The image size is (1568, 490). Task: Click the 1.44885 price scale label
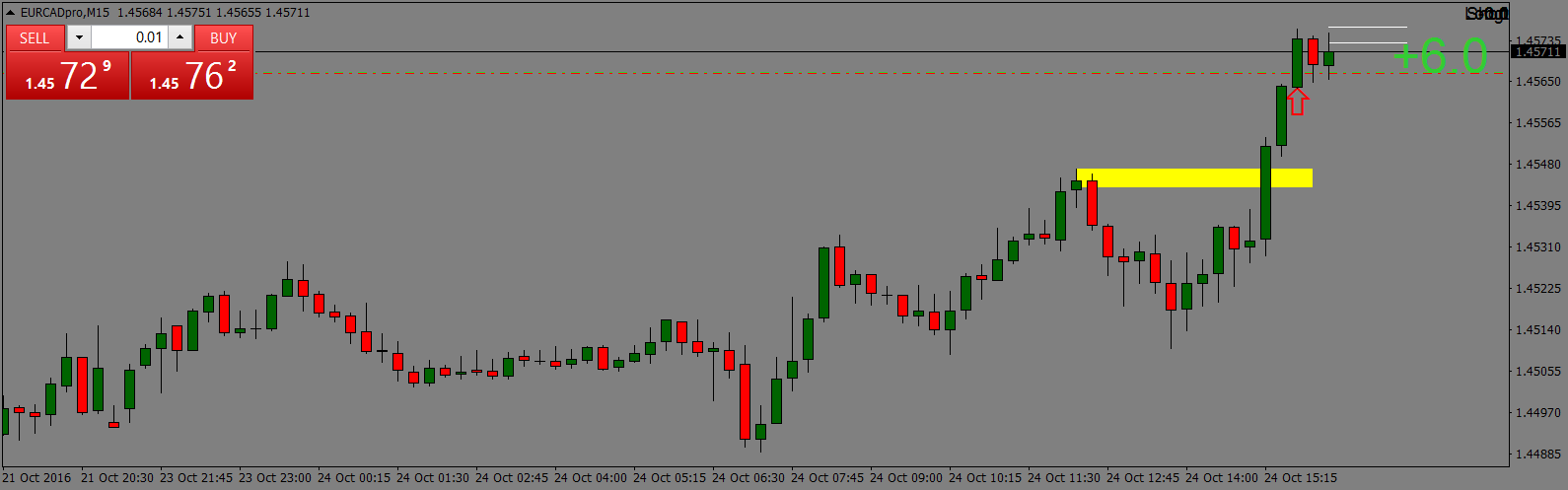pyautogui.click(x=1538, y=455)
